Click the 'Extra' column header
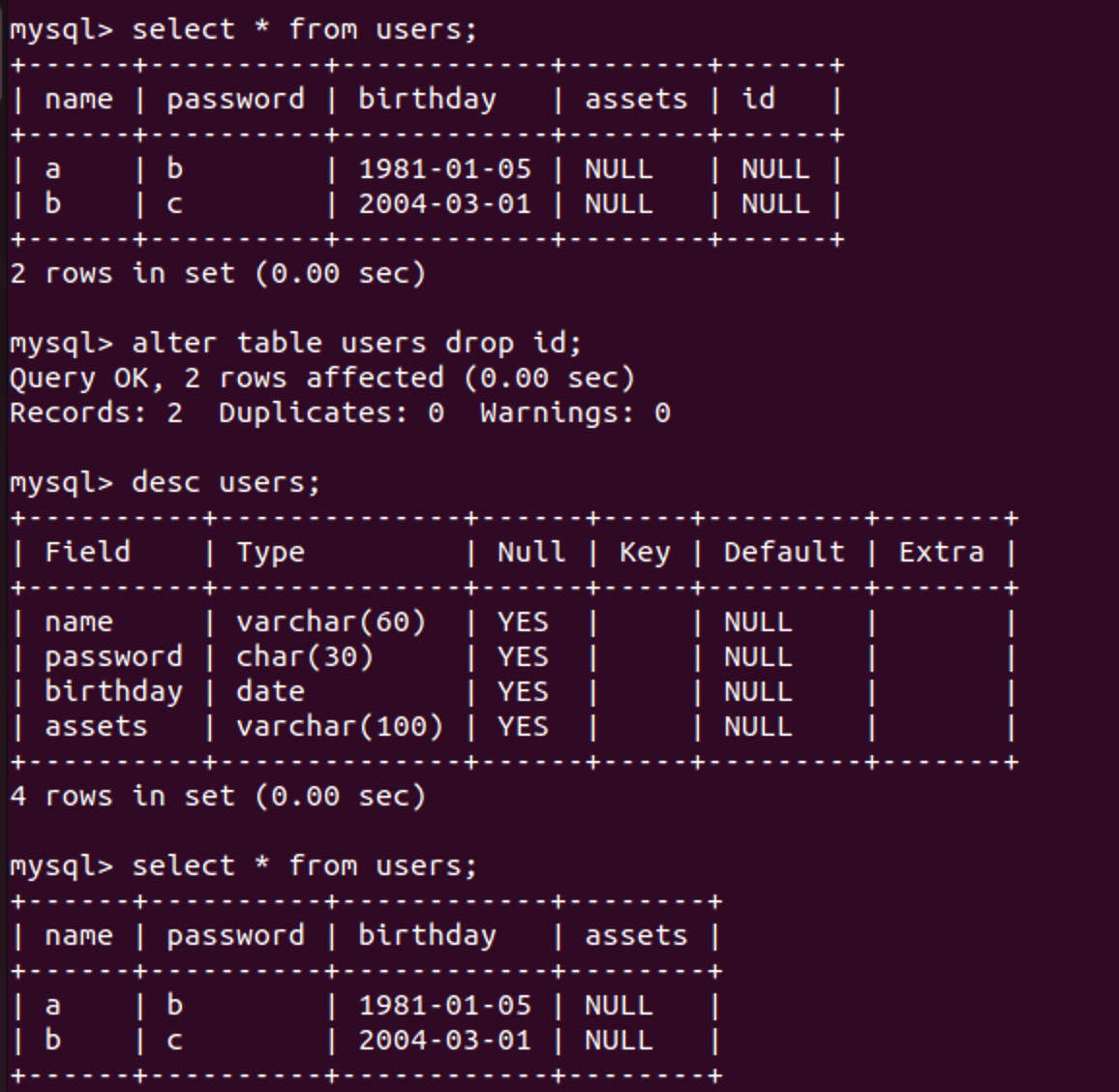 tap(941, 553)
